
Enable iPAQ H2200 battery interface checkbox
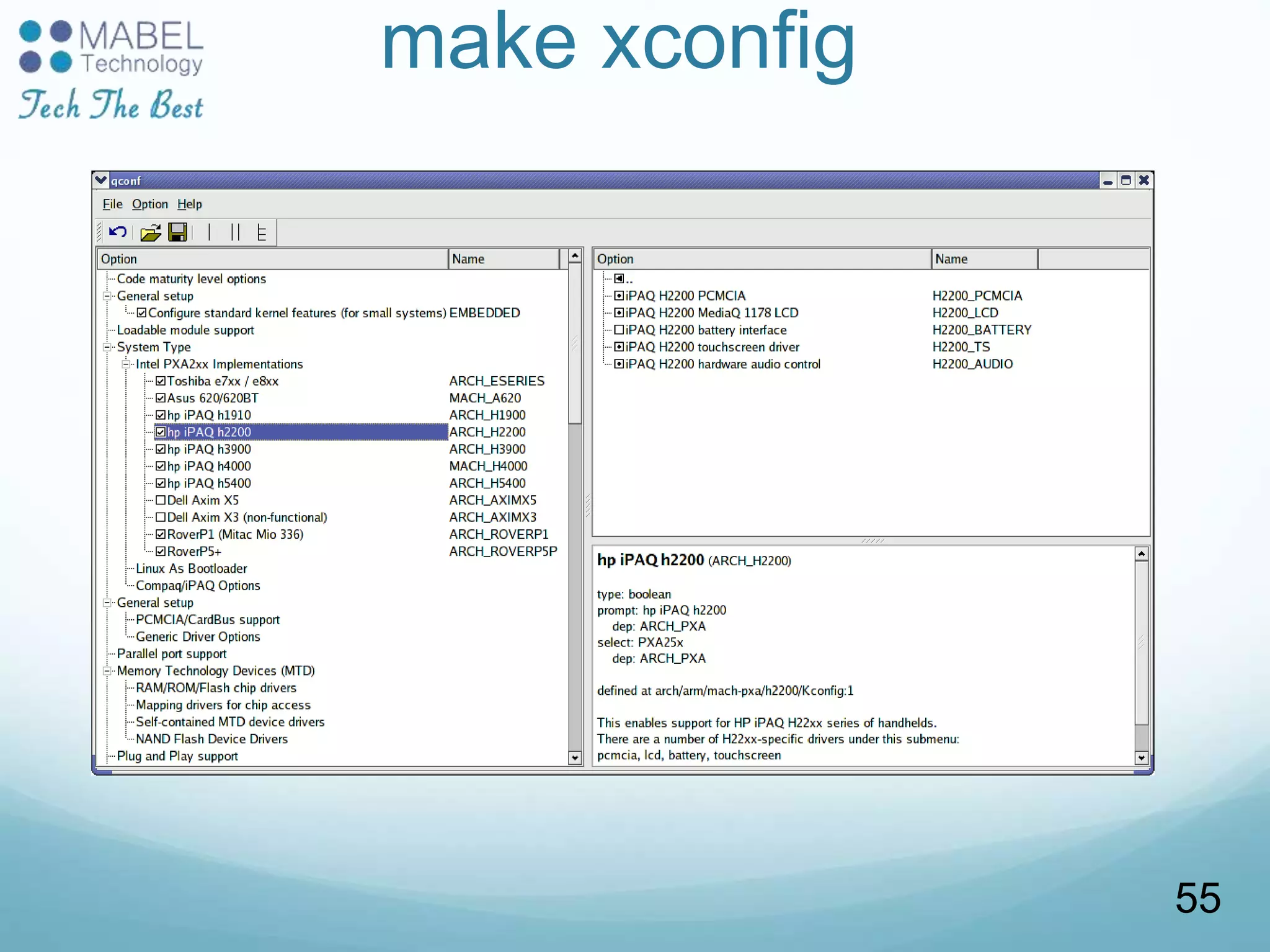tap(619, 330)
